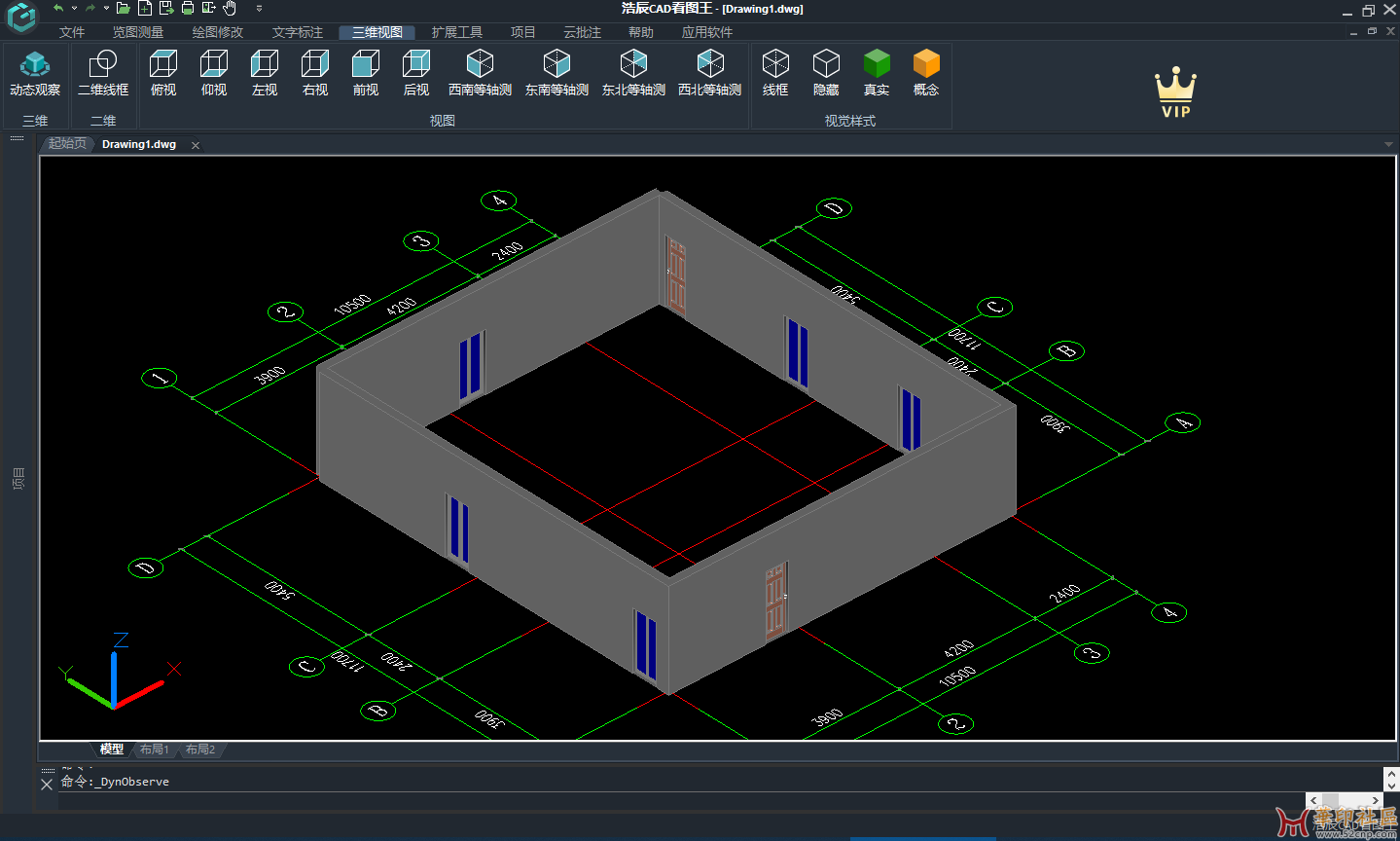Close the Drawing1.dwg tab
The width and height of the screenshot is (1400, 841).
click(196, 145)
